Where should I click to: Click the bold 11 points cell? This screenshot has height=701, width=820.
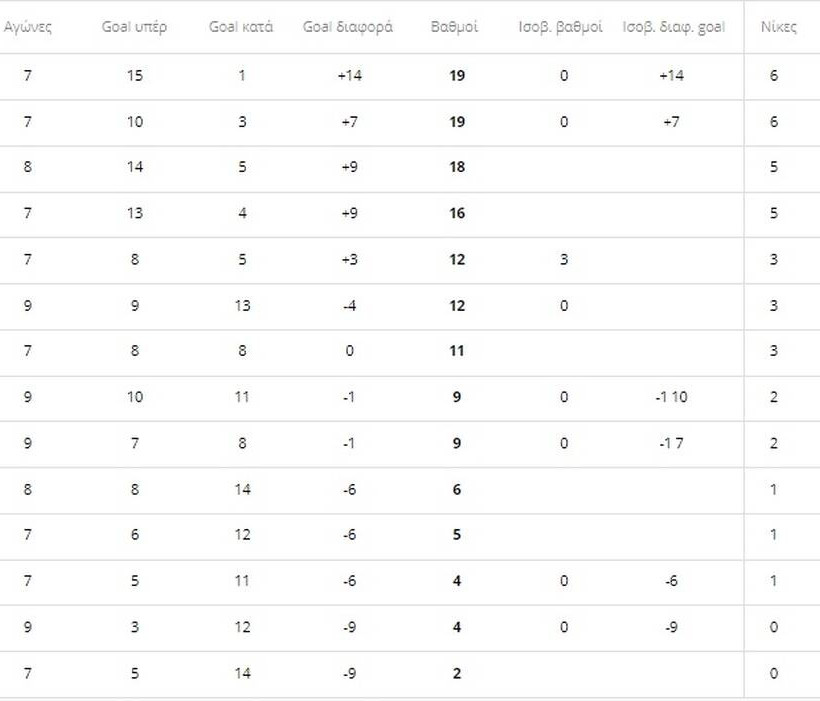tap(457, 351)
